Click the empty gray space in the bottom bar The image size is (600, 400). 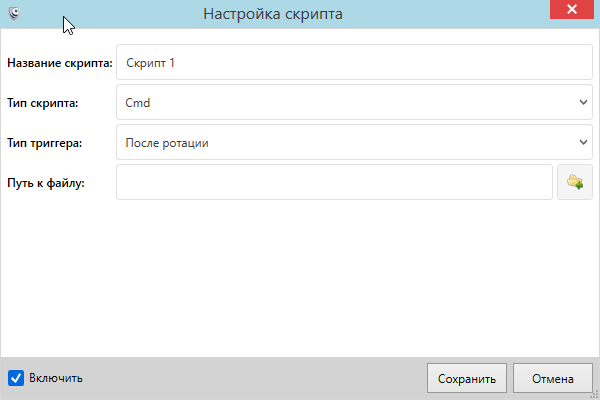(250, 378)
